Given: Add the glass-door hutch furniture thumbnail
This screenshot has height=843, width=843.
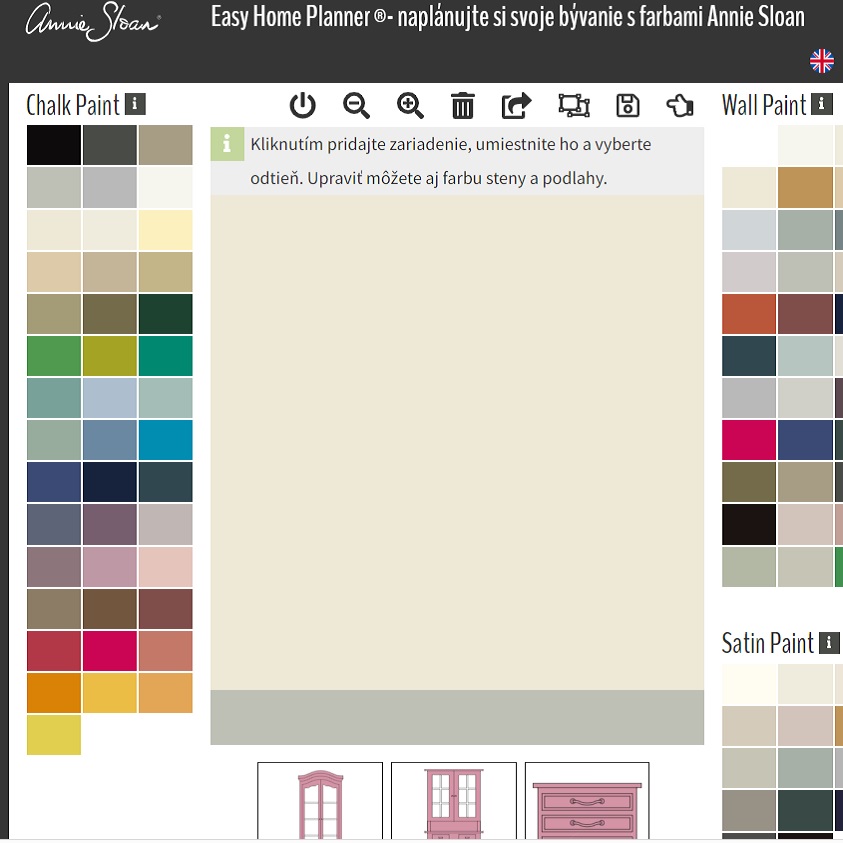Looking at the screenshot, I should click(x=453, y=801).
